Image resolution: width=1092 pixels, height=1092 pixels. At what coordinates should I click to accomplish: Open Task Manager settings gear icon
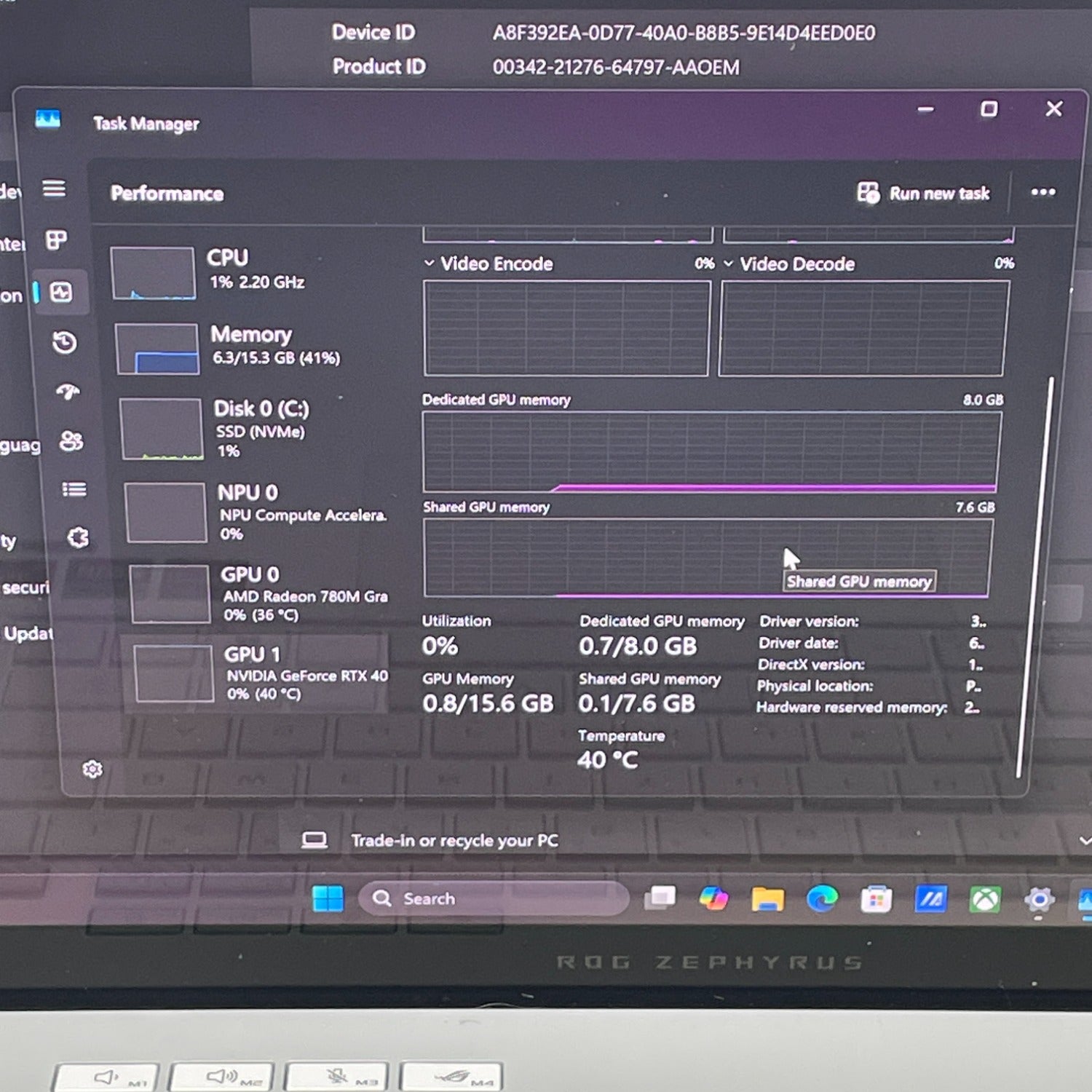92,769
